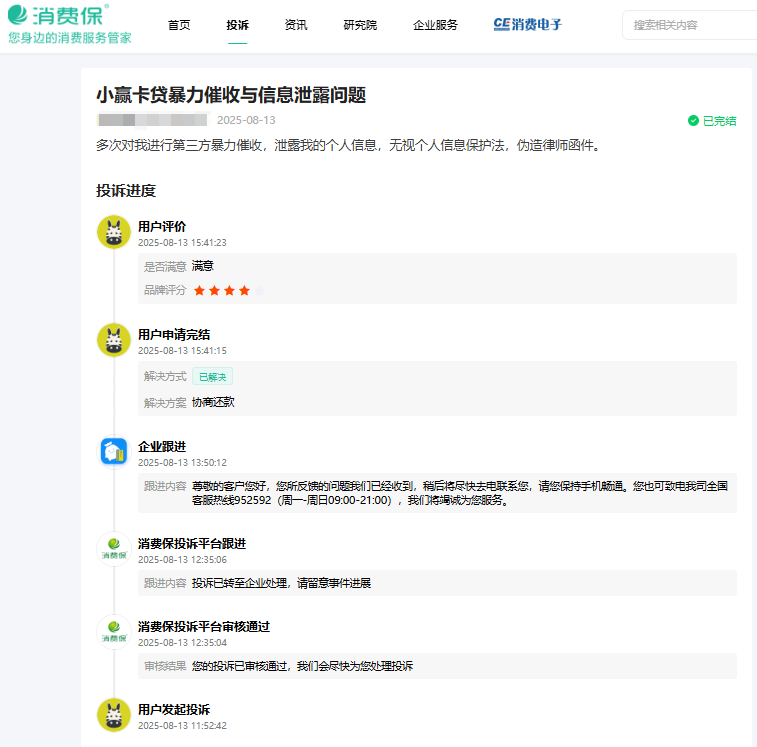
Task: Click the 投诉进度 section heading
Action: [x=126, y=191]
